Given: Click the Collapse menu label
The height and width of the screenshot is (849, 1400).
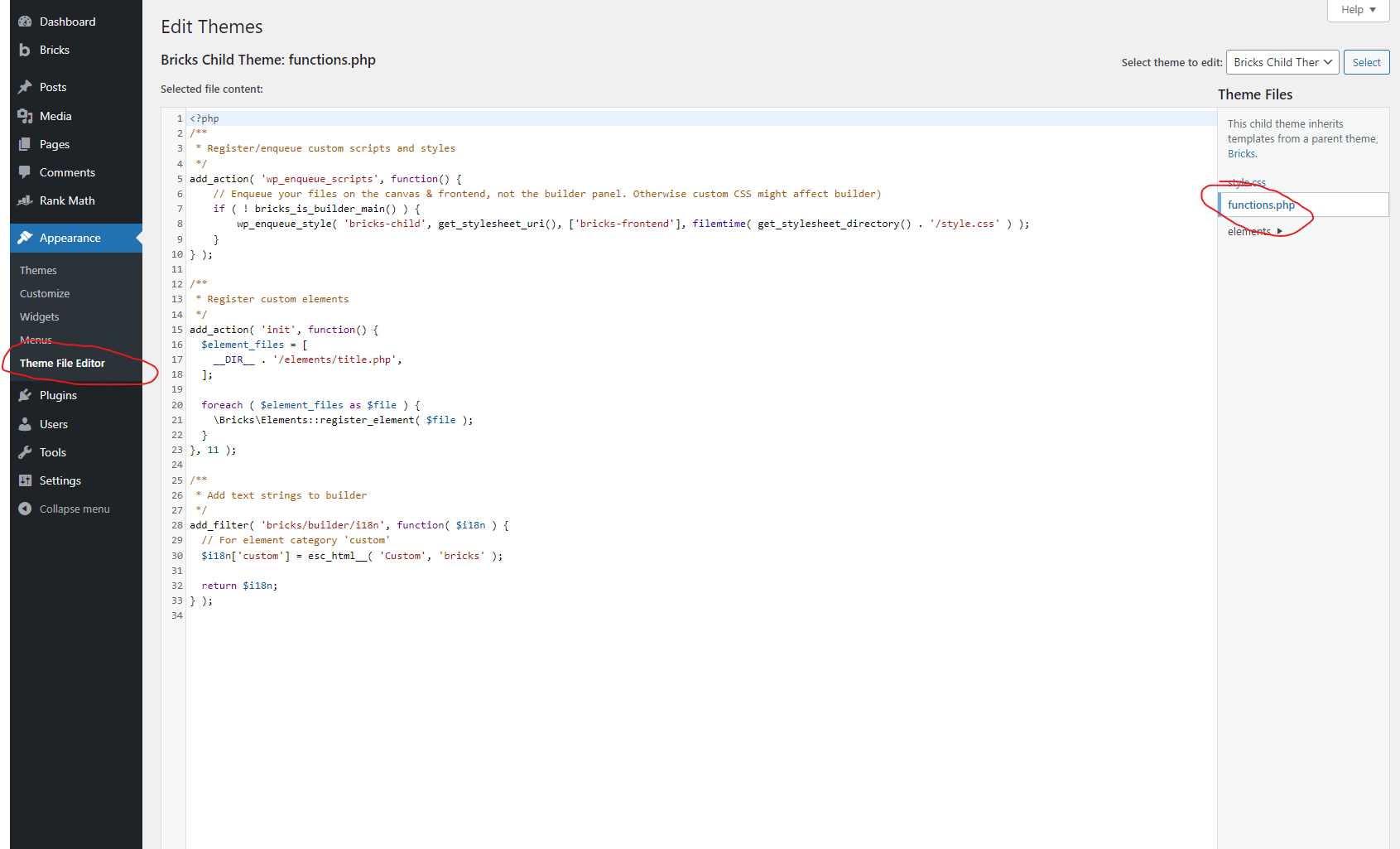Looking at the screenshot, I should (x=75, y=509).
